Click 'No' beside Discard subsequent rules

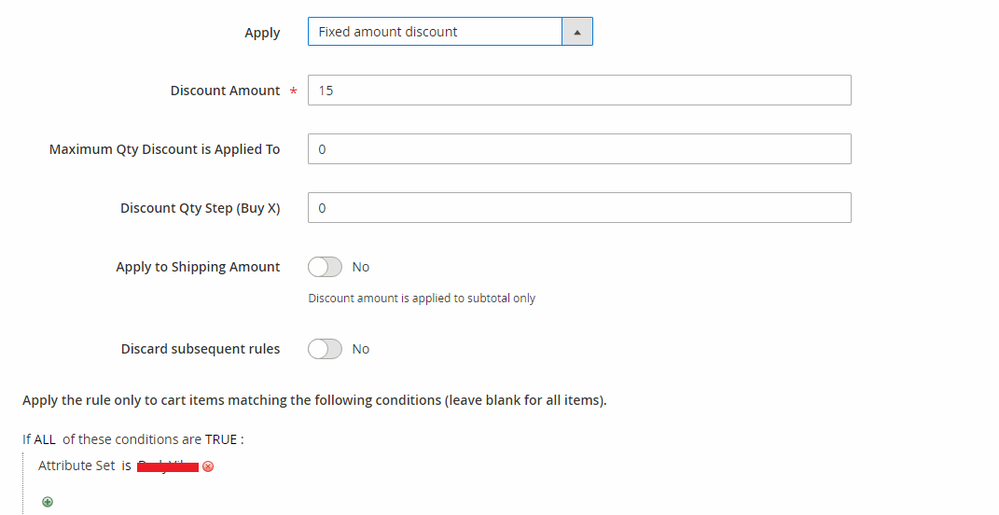[360, 349]
